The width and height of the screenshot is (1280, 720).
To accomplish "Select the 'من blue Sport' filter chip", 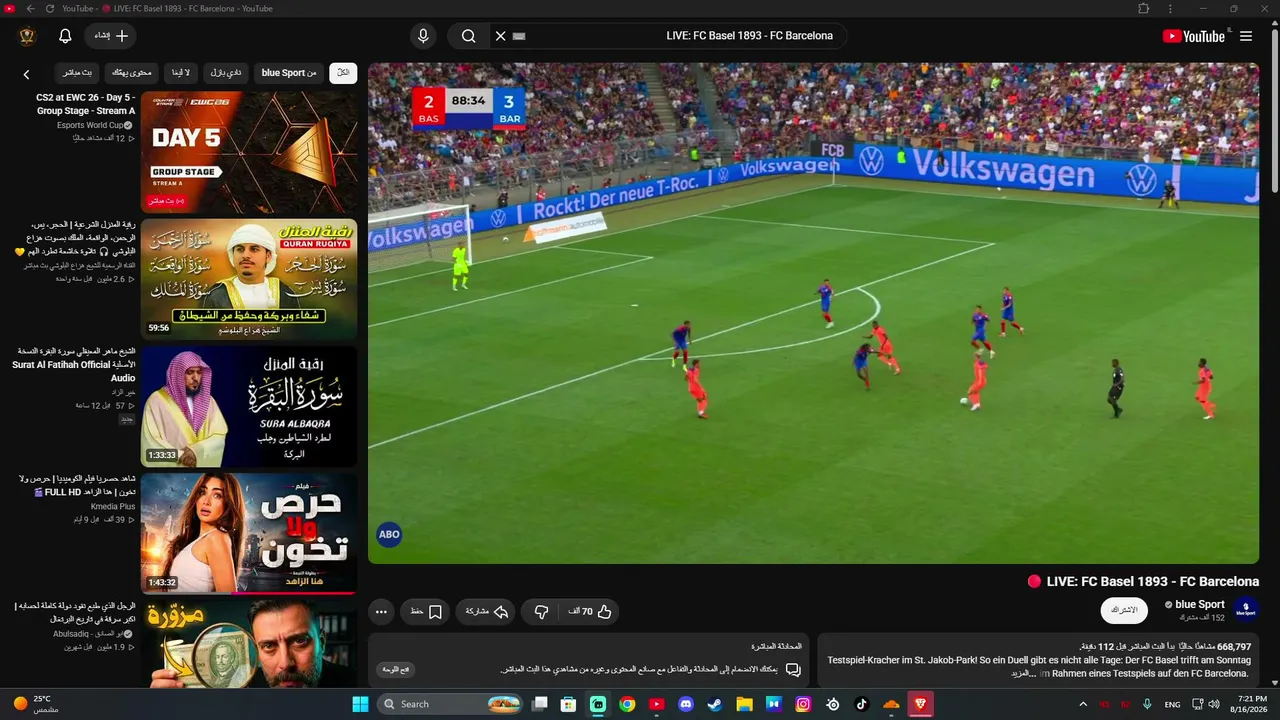I will point(289,73).
